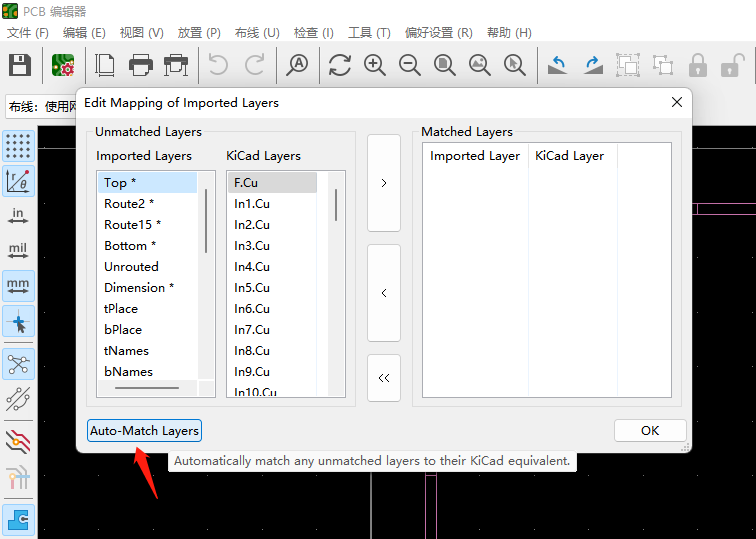The width and height of the screenshot is (756, 539).
Task: Click the Group items icon
Action: (x=628, y=65)
